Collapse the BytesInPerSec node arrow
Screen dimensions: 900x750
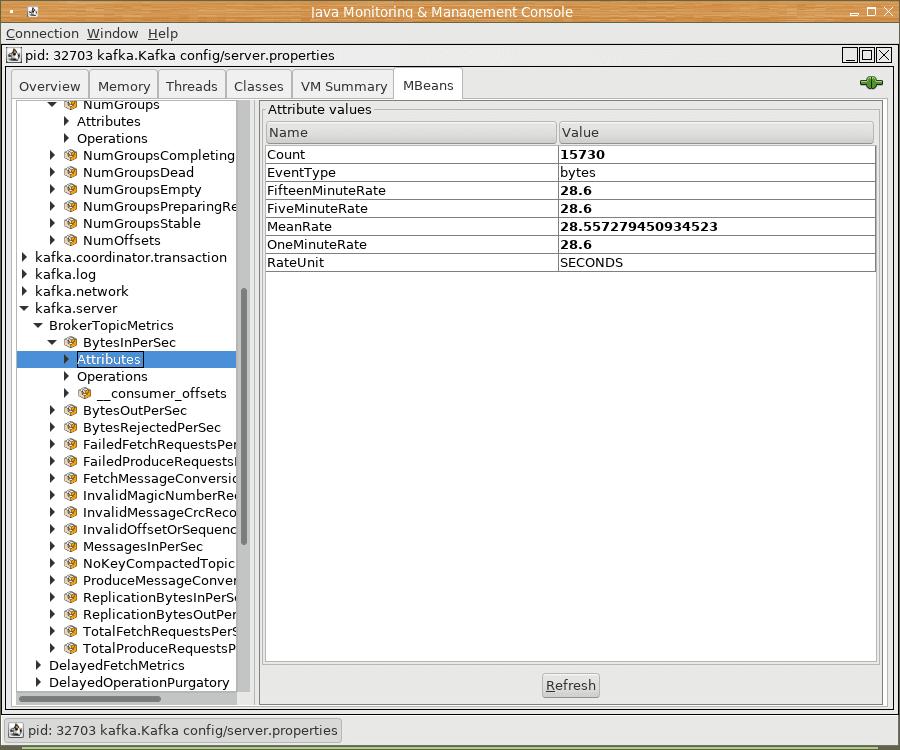pyautogui.click(x=52, y=342)
